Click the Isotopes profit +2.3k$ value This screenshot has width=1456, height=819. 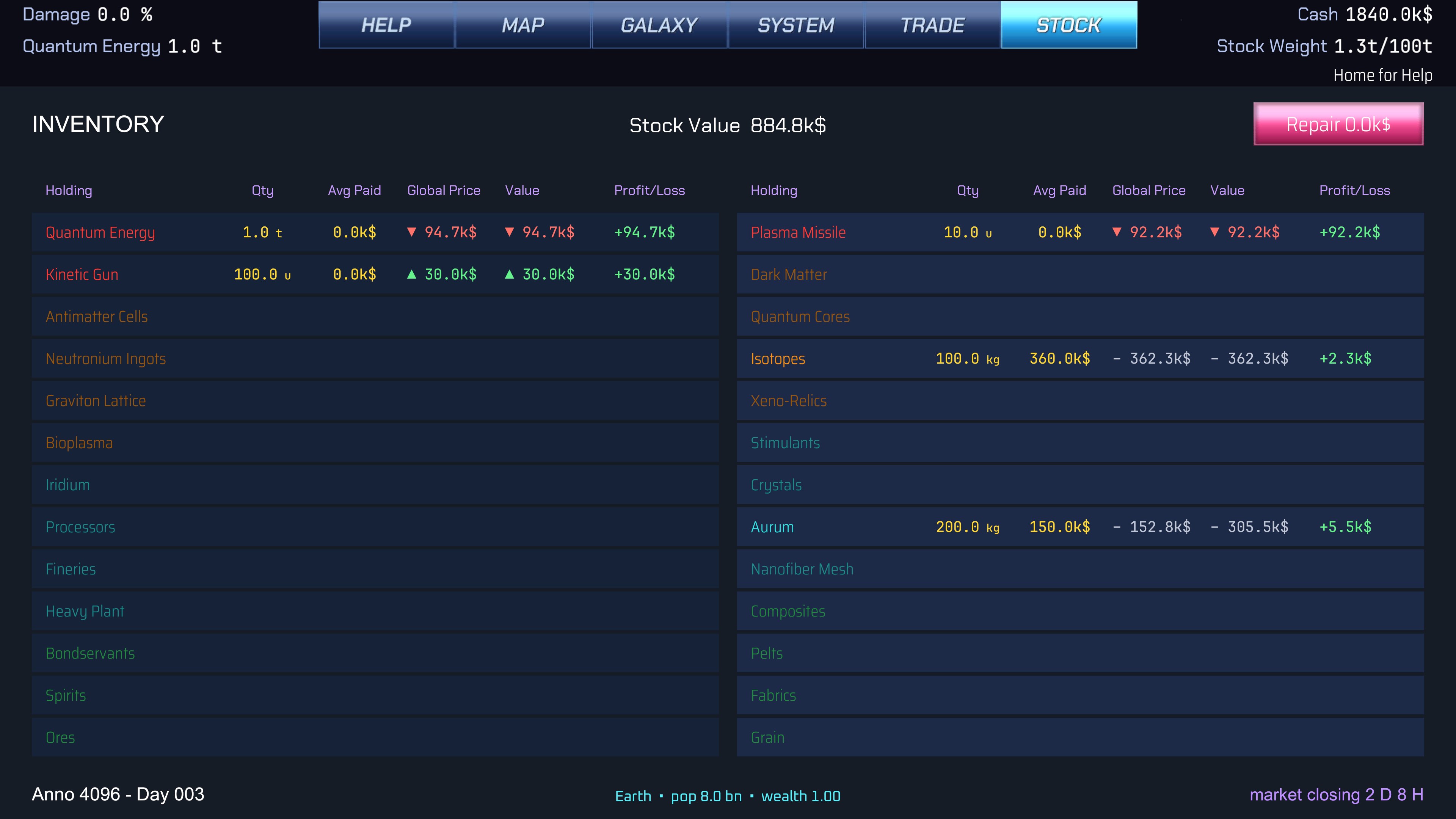1345,358
